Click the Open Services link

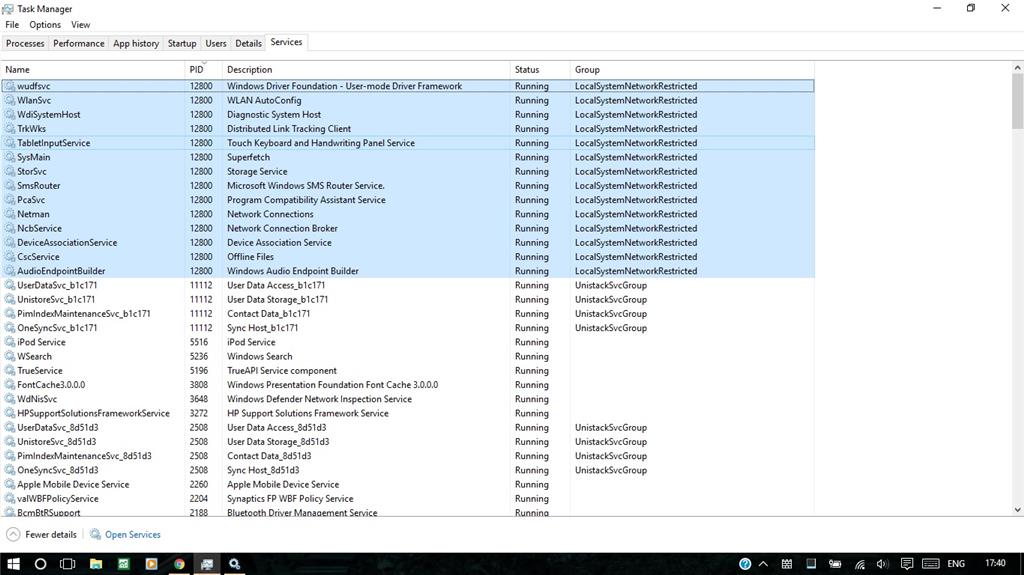(133, 534)
